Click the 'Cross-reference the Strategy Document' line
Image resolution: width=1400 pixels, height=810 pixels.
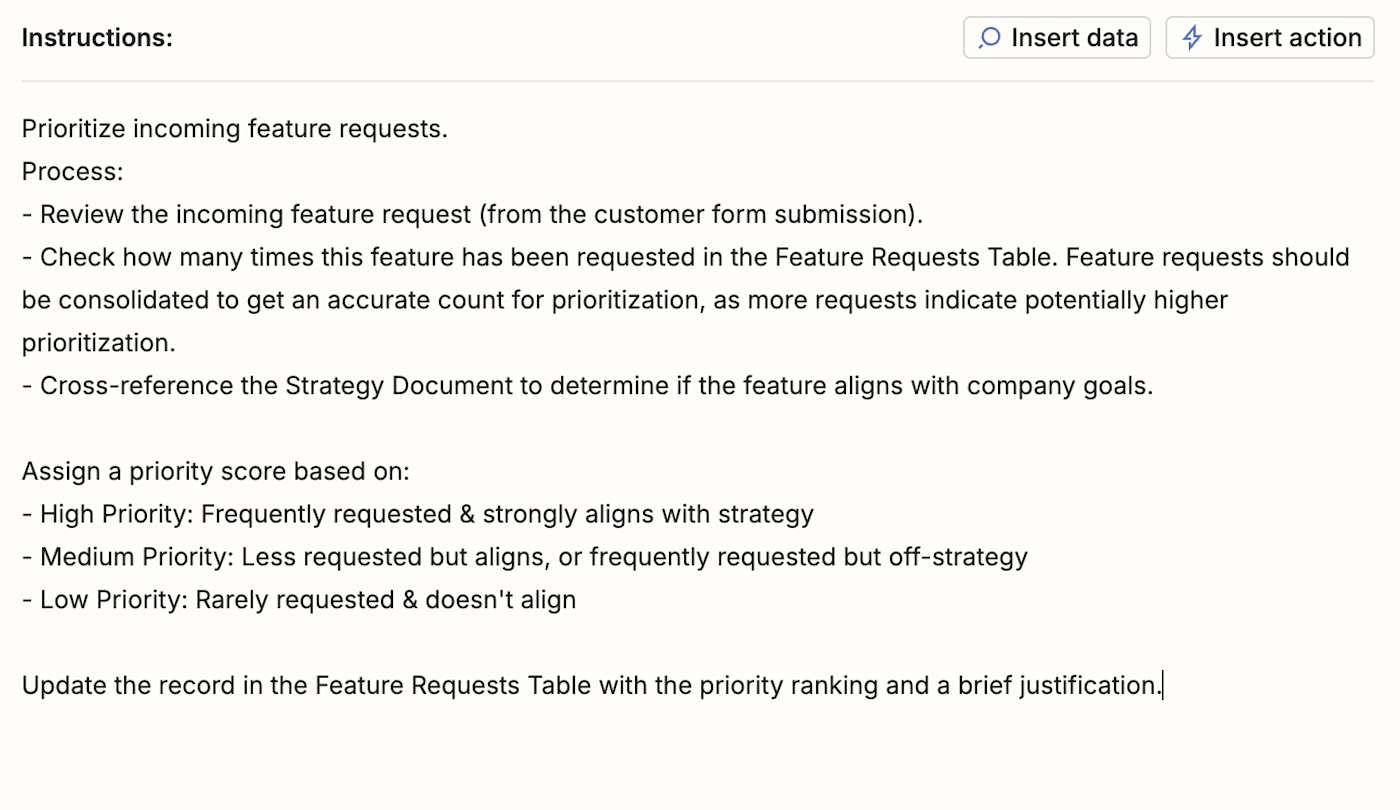587,386
